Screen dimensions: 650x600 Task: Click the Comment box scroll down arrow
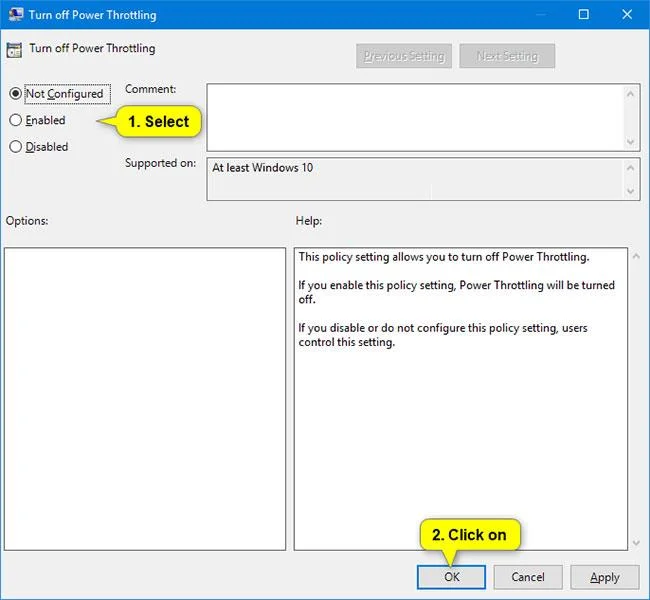tap(630, 142)
